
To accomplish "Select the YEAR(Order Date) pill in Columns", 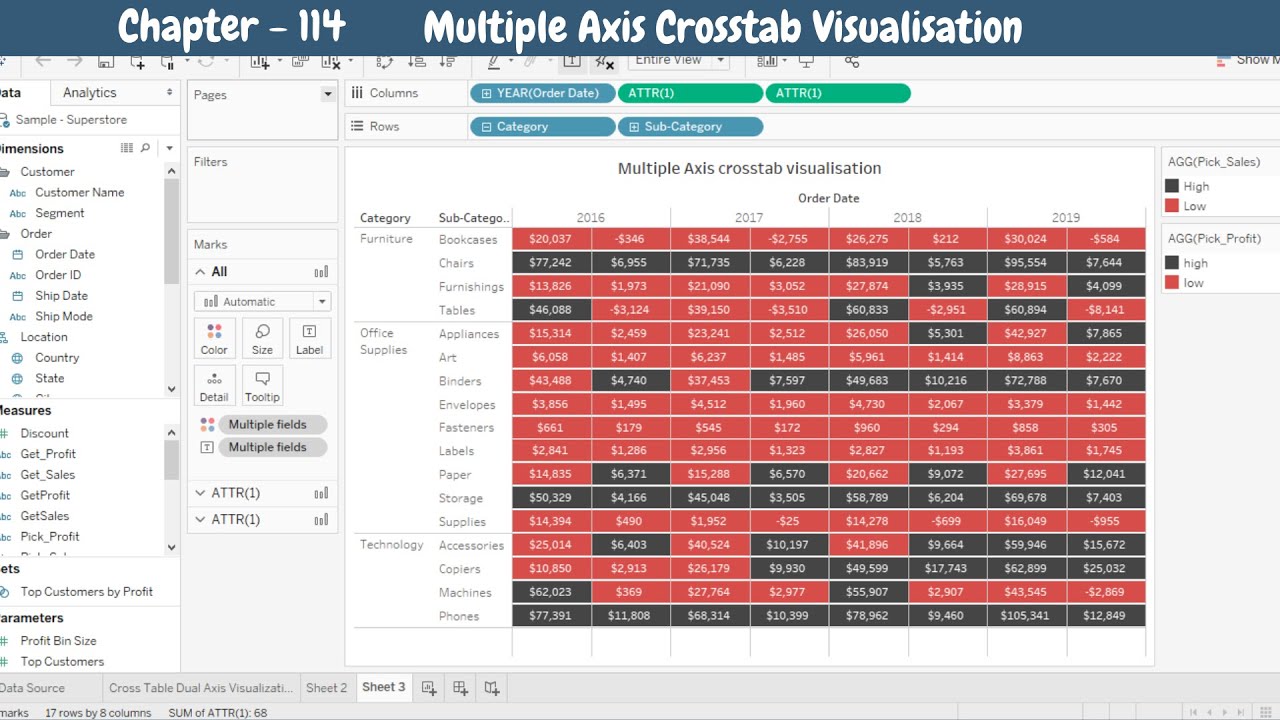I will pos(545,92).
